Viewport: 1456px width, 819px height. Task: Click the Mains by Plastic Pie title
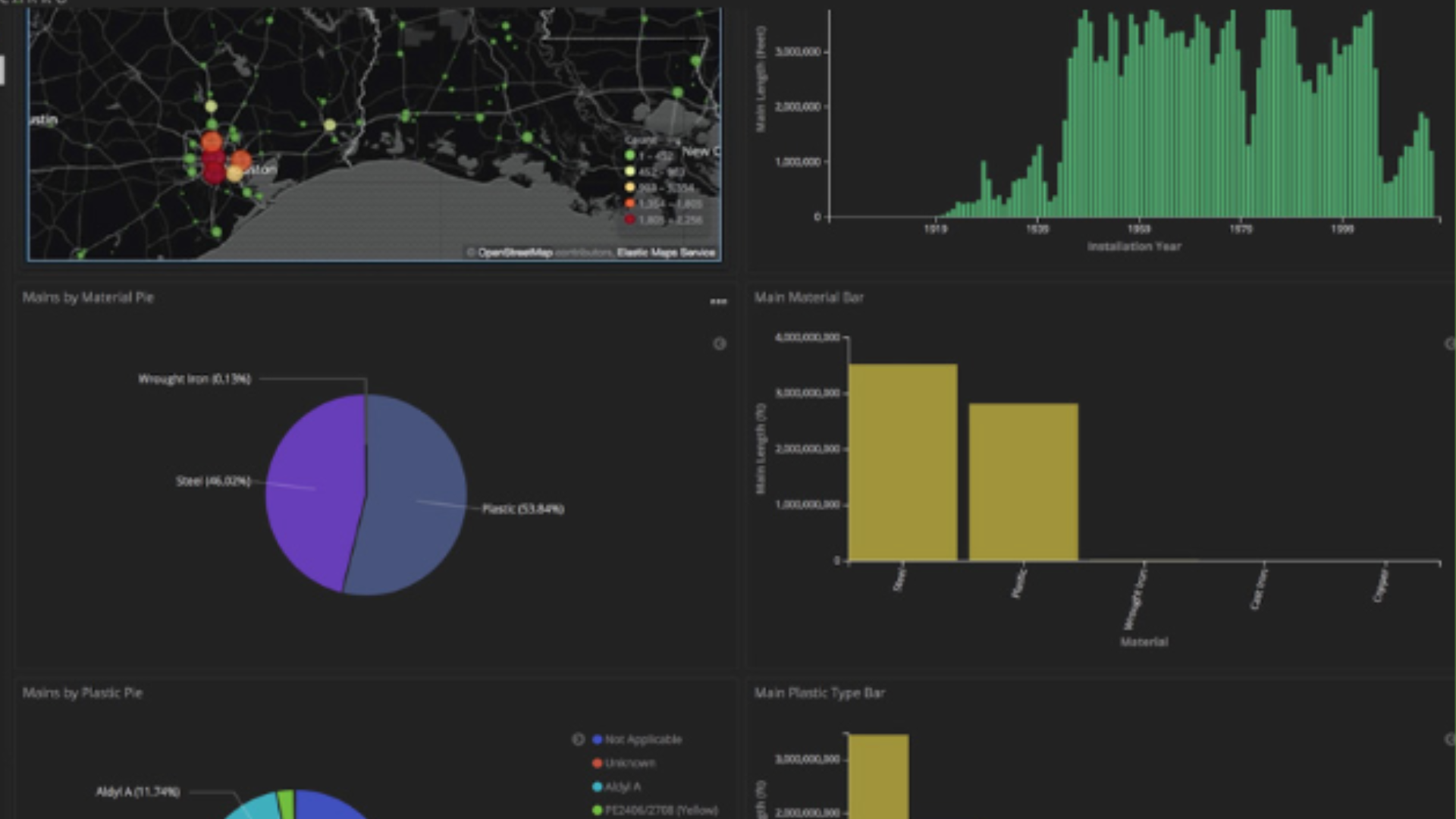click(82, 692)
